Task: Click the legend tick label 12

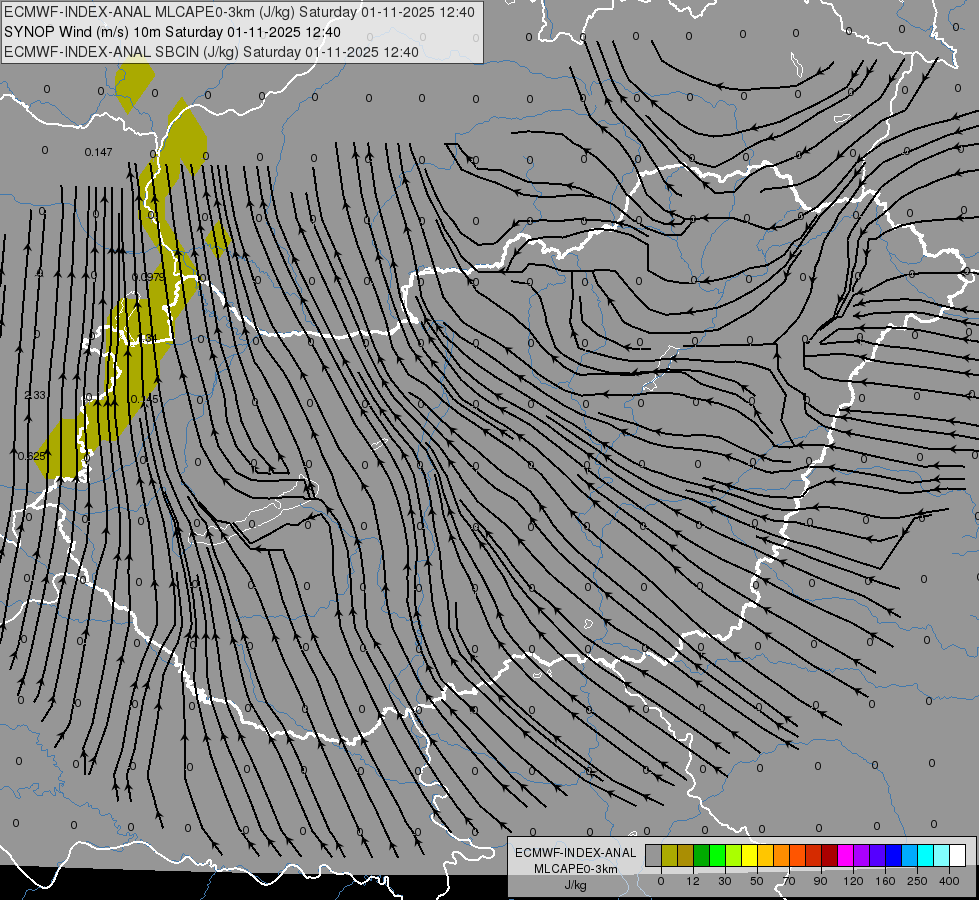Action: click(x=693, y=881)
